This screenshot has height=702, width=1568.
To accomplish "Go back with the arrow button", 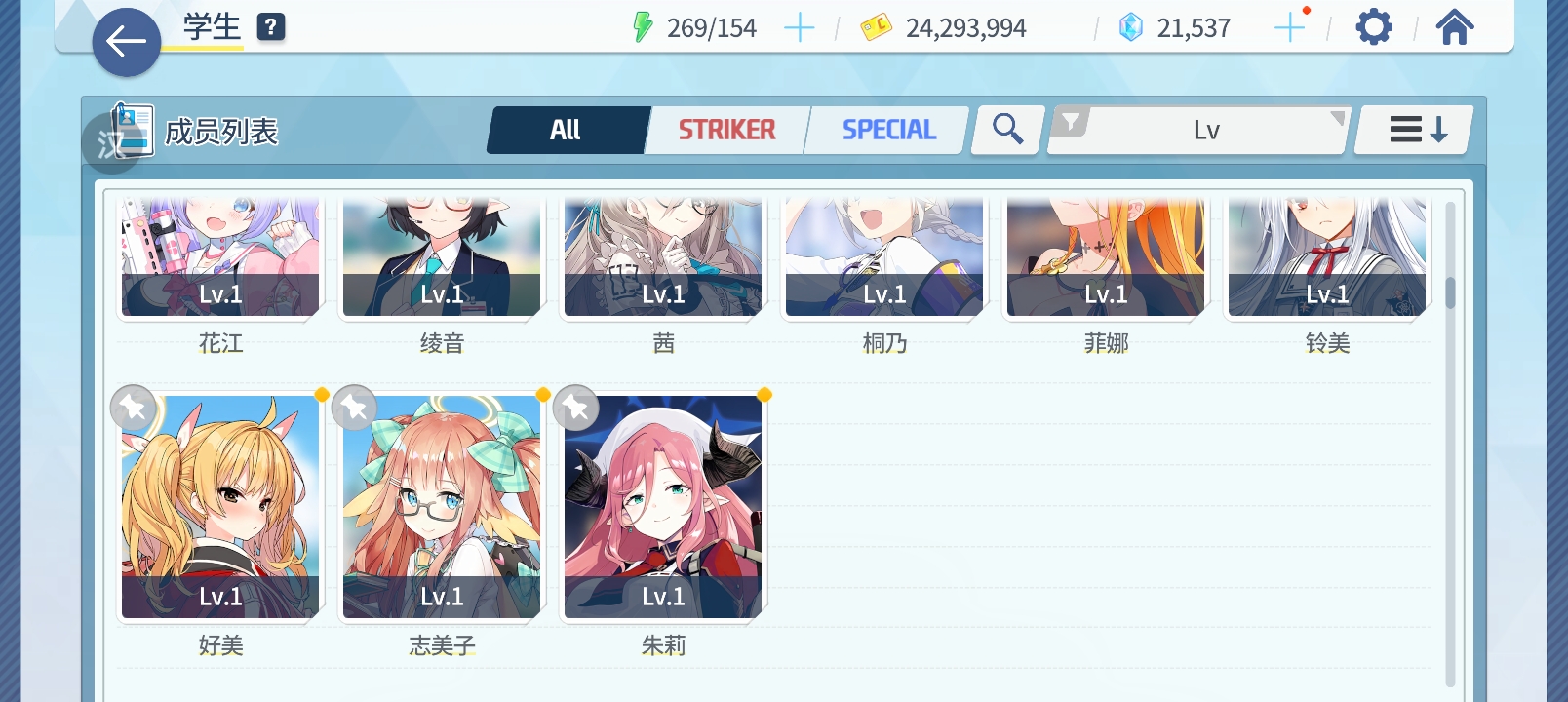I will point(127,42).
